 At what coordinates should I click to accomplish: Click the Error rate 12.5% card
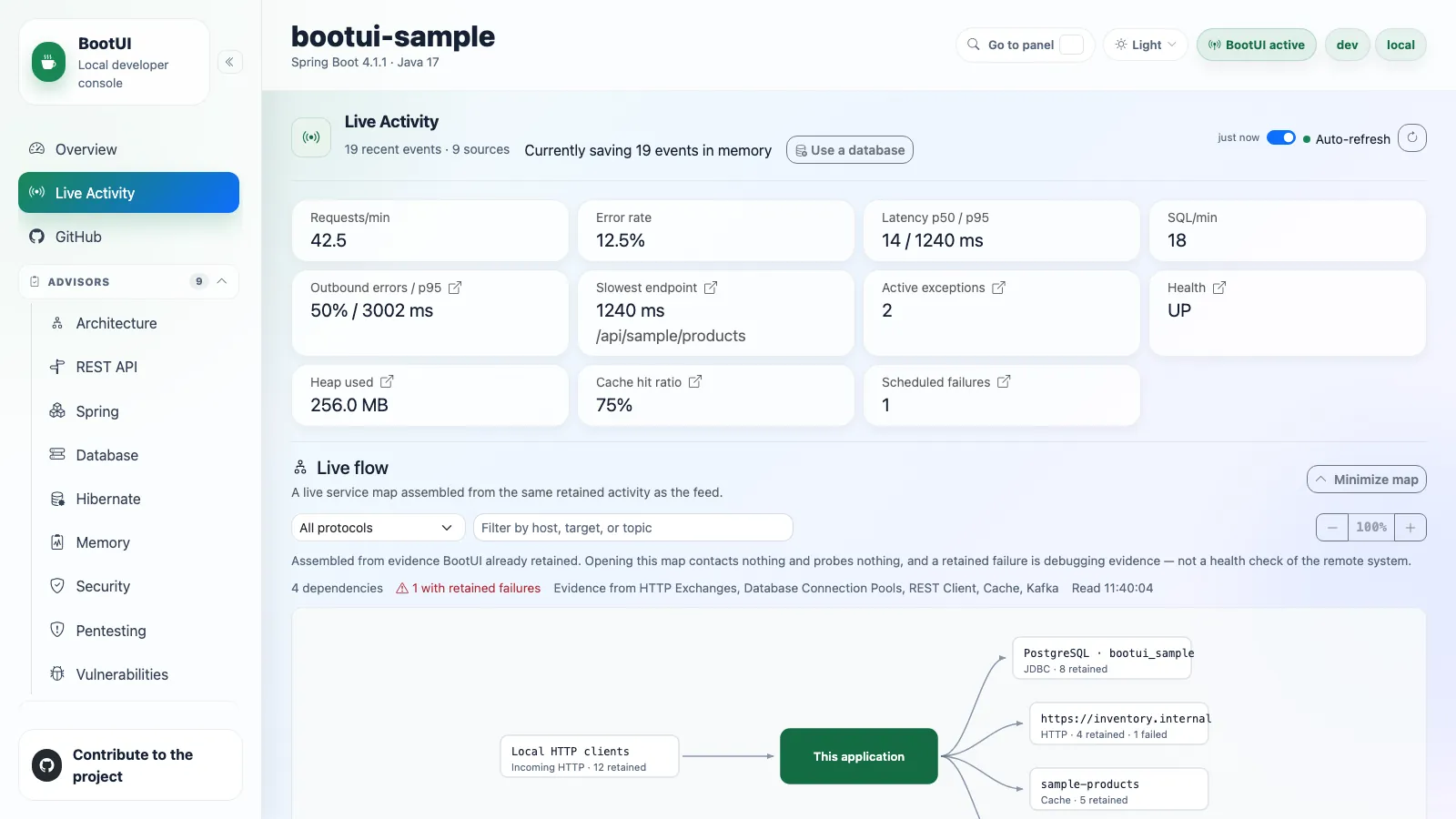coord(716,230)
